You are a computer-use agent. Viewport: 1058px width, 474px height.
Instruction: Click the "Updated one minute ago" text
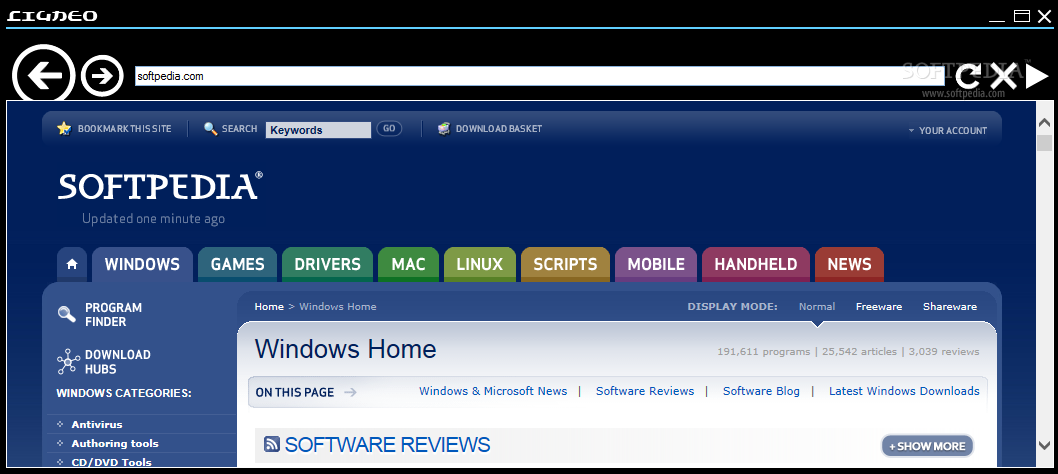coord(153,219)
